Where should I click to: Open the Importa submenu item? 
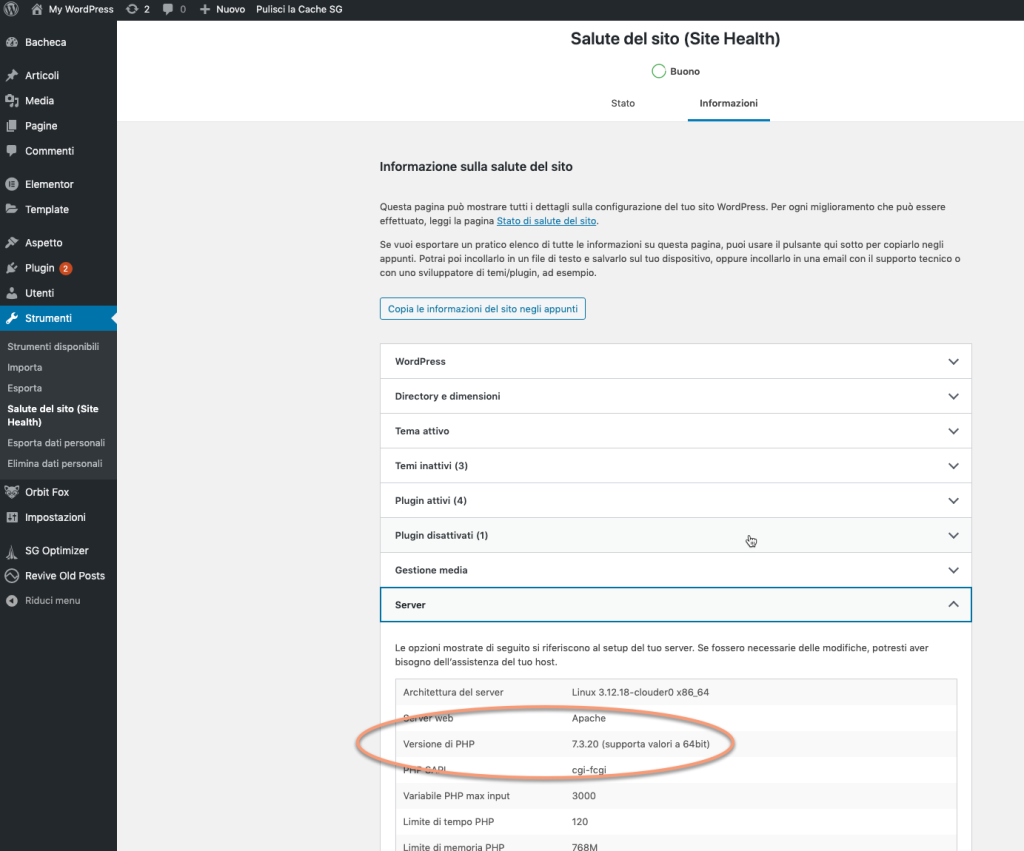[x=25, y=368]
